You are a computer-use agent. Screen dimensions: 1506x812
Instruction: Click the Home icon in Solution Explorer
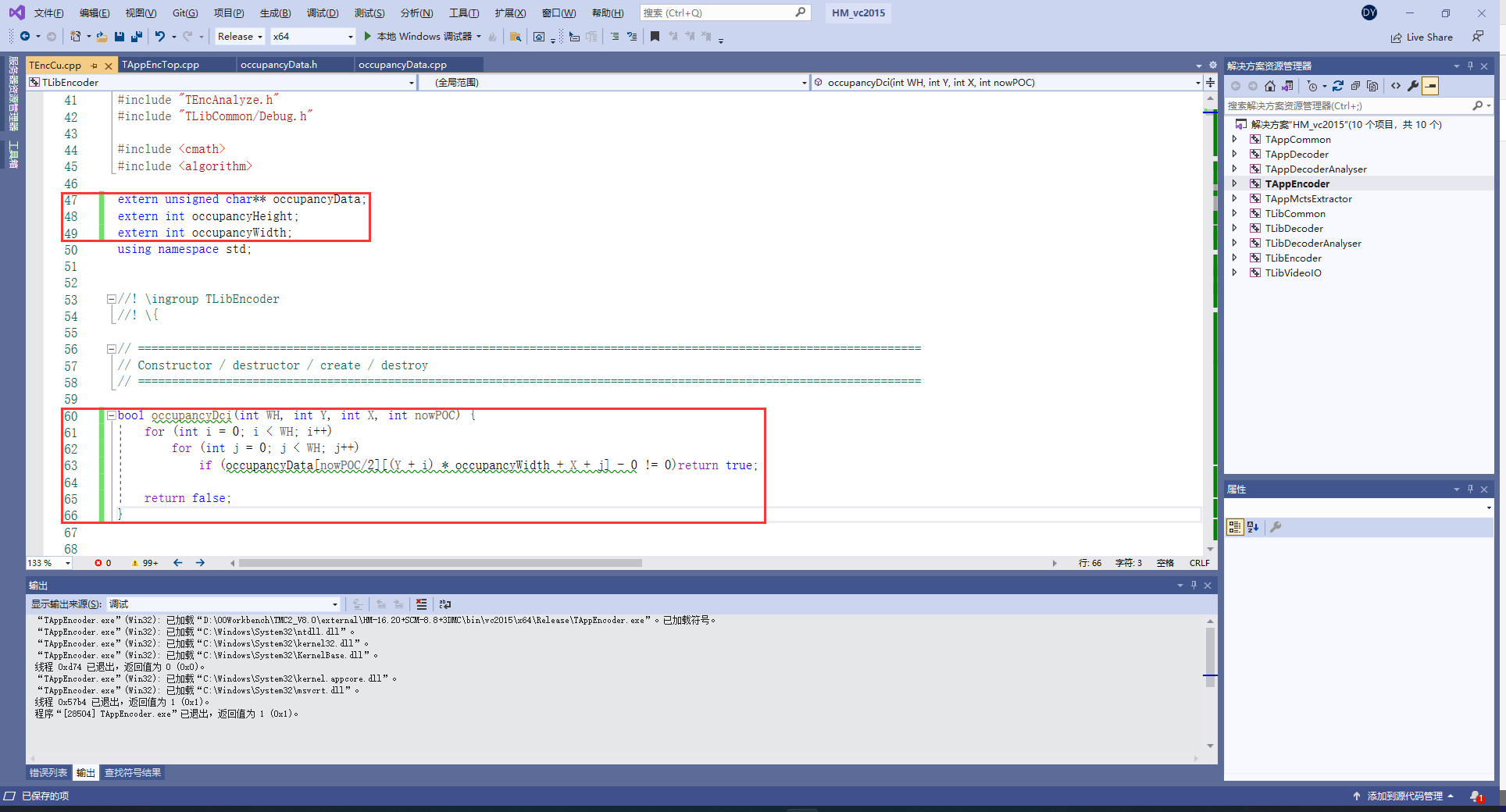coord(1270,86)
